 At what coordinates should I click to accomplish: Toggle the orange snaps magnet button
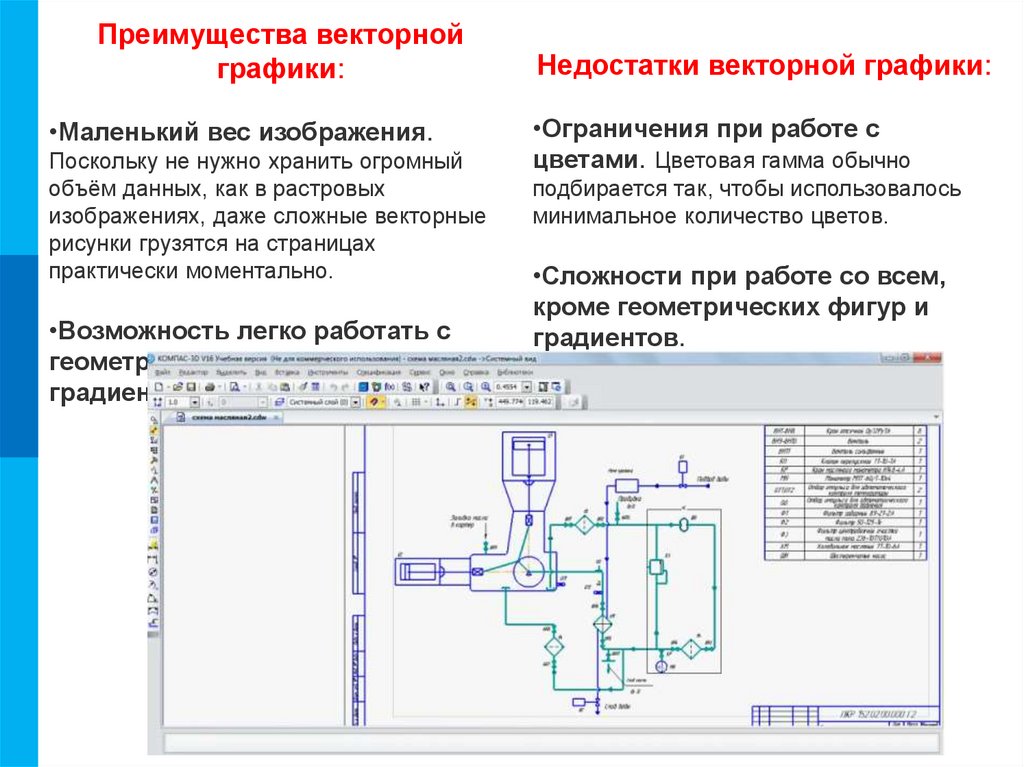(x=374, y=402)
